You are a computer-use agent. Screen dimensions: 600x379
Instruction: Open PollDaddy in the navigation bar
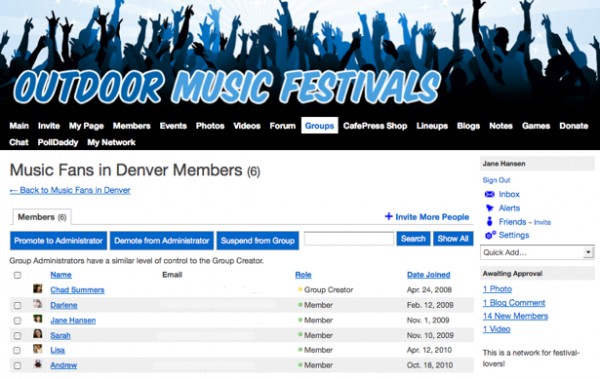tap(58, 142)
